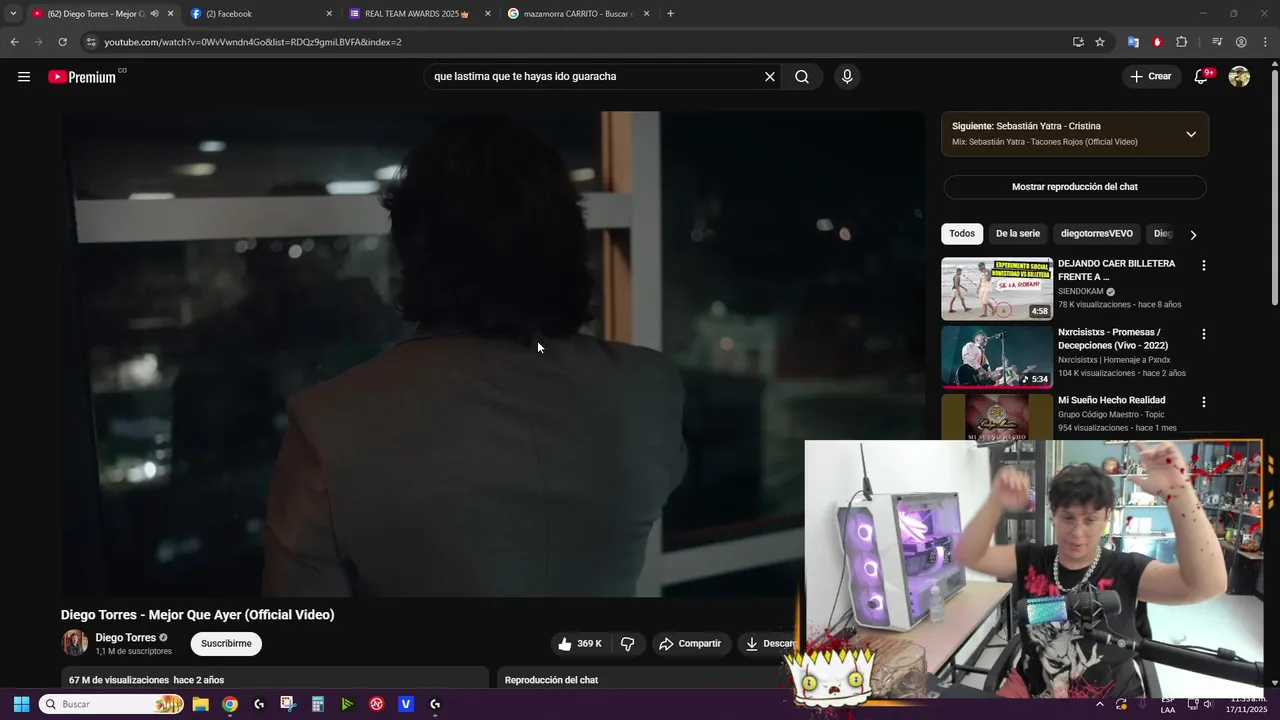The height and width of the screenshot is (720, 1280).
Task: Open options for Mi Sueño Hecho Realidad
Action: pyautogui.click(x=1204, y=402)
